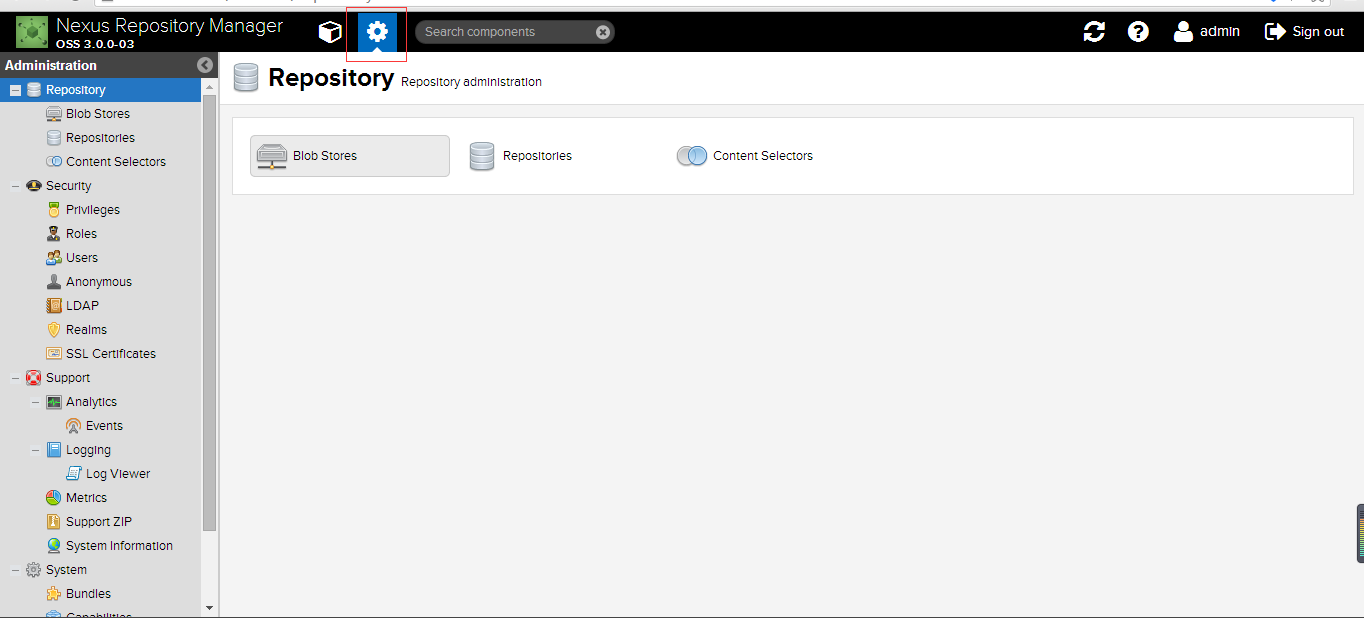Clear the search components field

[x=603, y=32]
